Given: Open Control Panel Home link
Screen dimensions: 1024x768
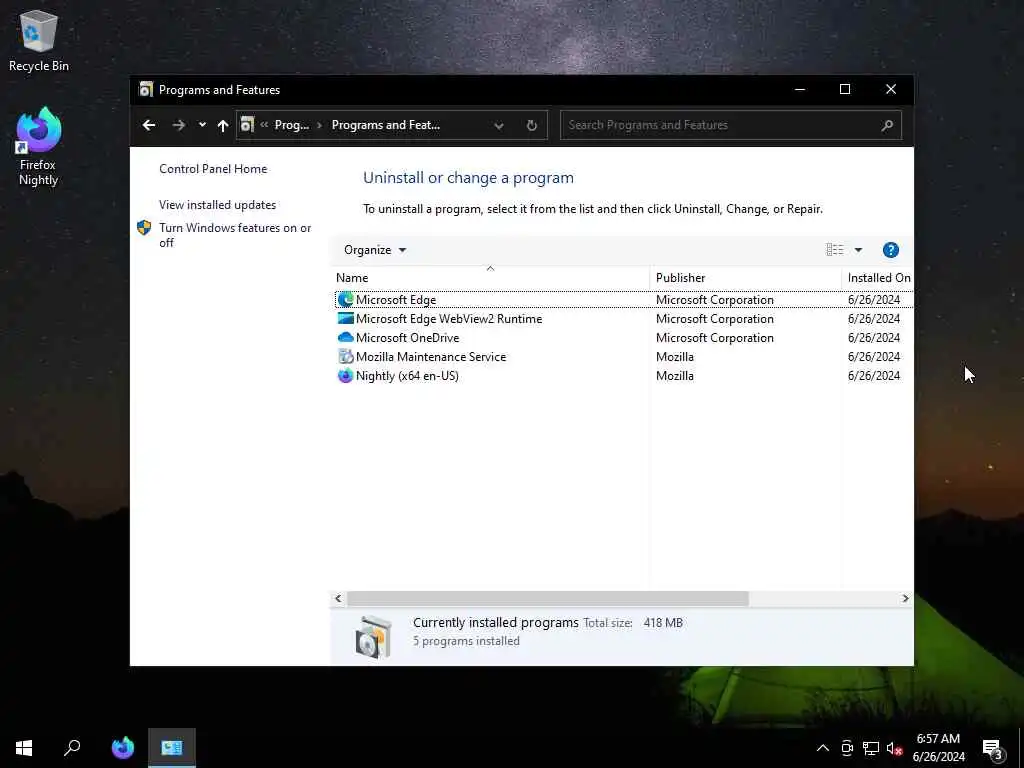Looking at the screenshot, I should pyautogui.click(x=213, y=168).
